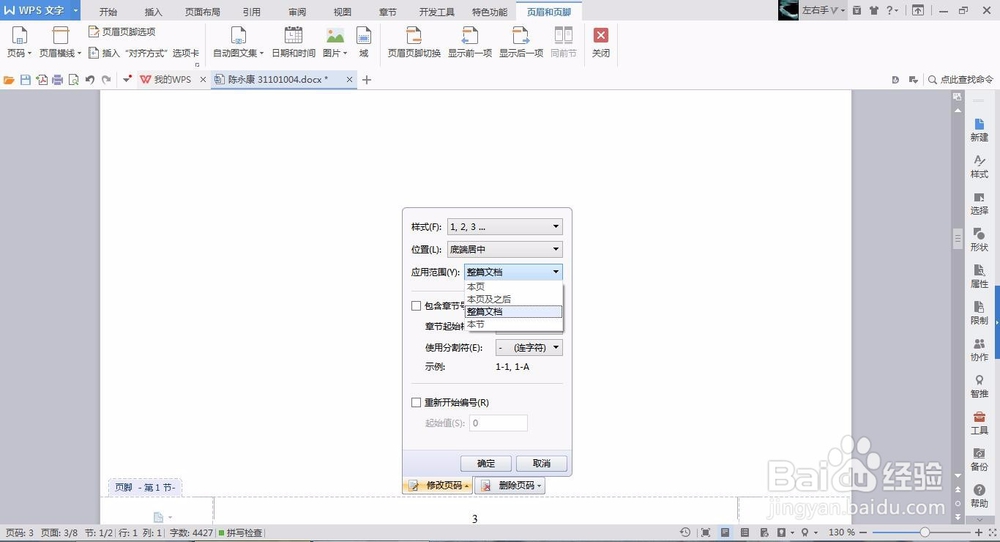Close the 陈永康 31101004.docx tab

pyautogui.click(x=349, y=80)
